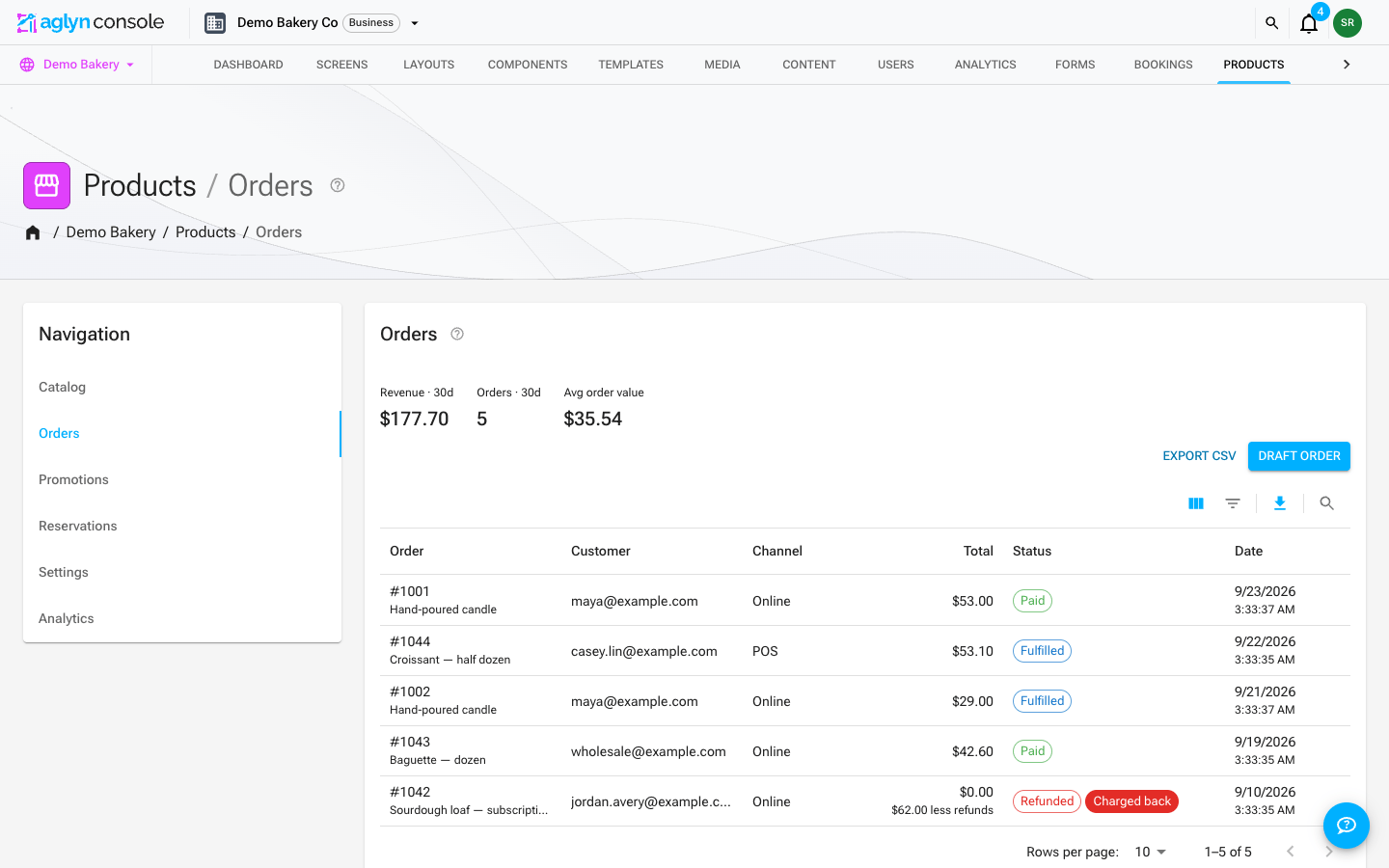The width and height of the screenshot is (1389, 868).
Task: Switch to the Analytics top tab
Action: pyautogui.click(x=986, y=65)
